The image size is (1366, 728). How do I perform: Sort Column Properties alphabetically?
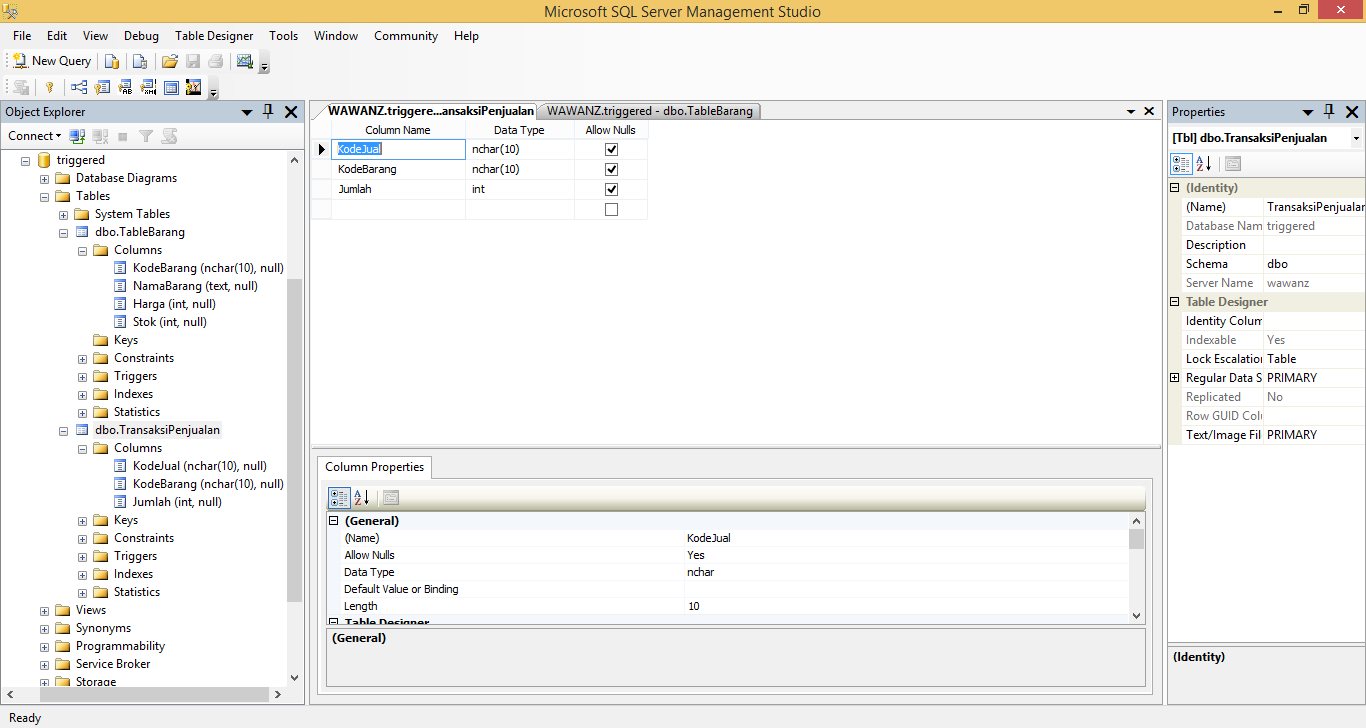tap(362, 497)
